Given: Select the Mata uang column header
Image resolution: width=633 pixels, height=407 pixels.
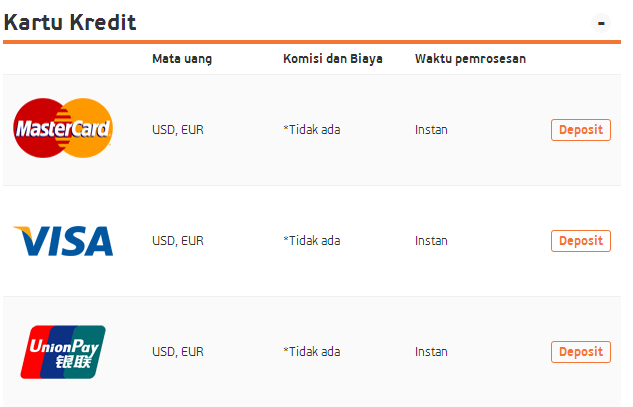Looking at the screenshot, I should (182, 59).
